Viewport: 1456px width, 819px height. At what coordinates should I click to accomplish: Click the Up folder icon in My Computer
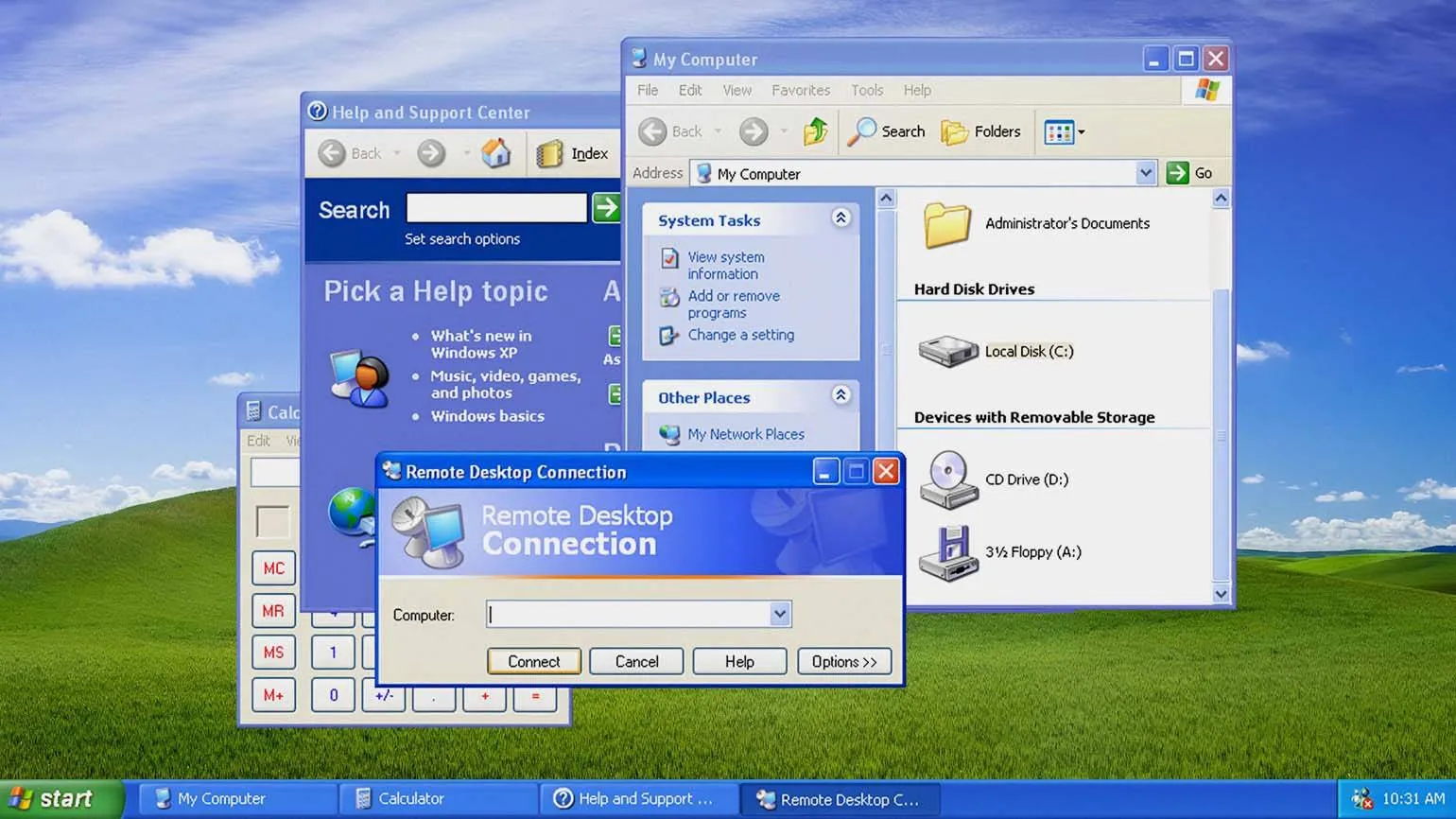pos(815,131)
